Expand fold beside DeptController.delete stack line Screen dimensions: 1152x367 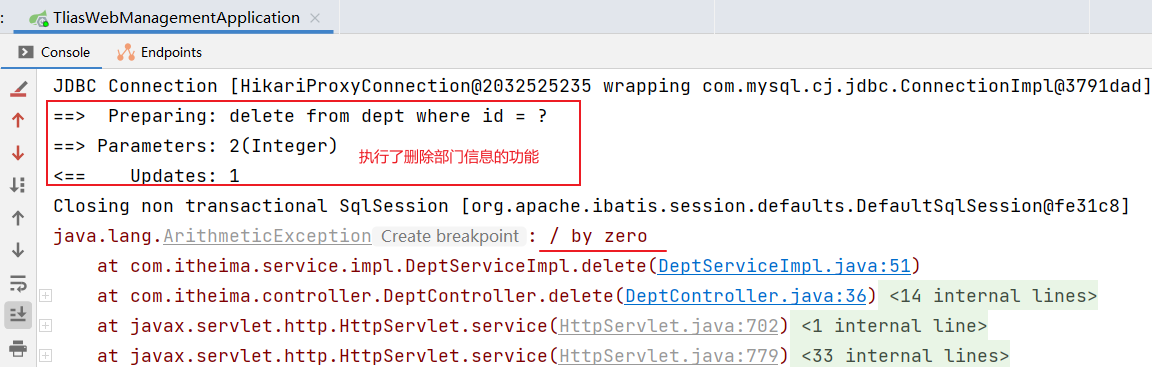(45, 296)
